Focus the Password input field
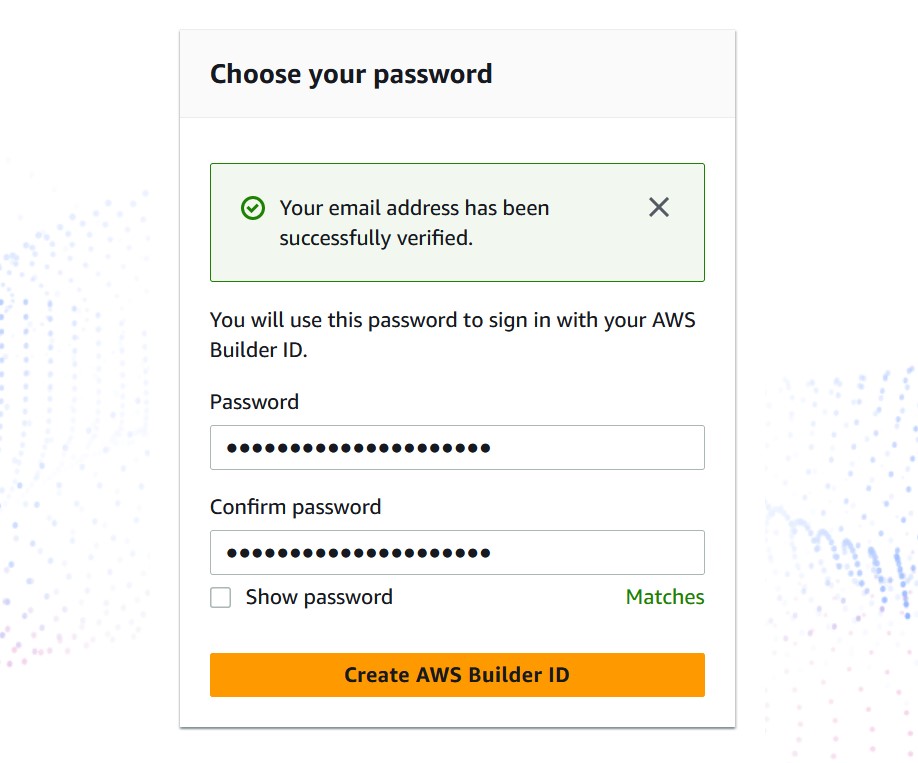 [x=457, y=447]
